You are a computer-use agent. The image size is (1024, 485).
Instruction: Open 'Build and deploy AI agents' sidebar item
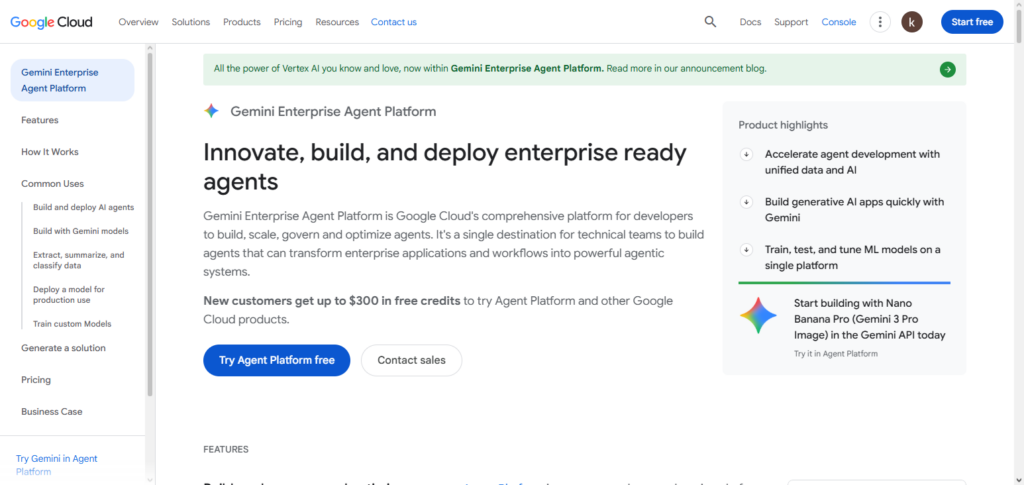pos(84,208)
